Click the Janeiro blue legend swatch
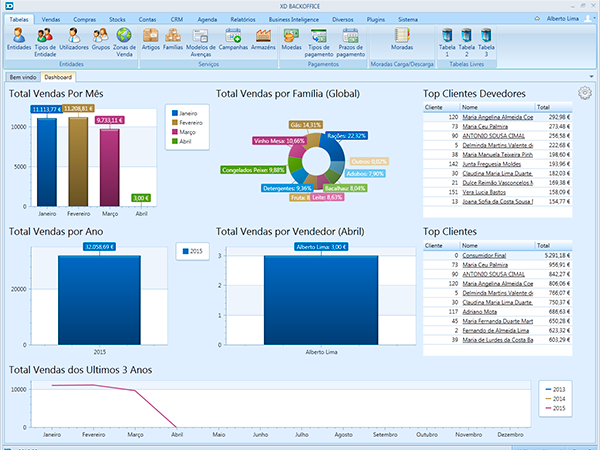600x450 pixels. pos(174,115)
